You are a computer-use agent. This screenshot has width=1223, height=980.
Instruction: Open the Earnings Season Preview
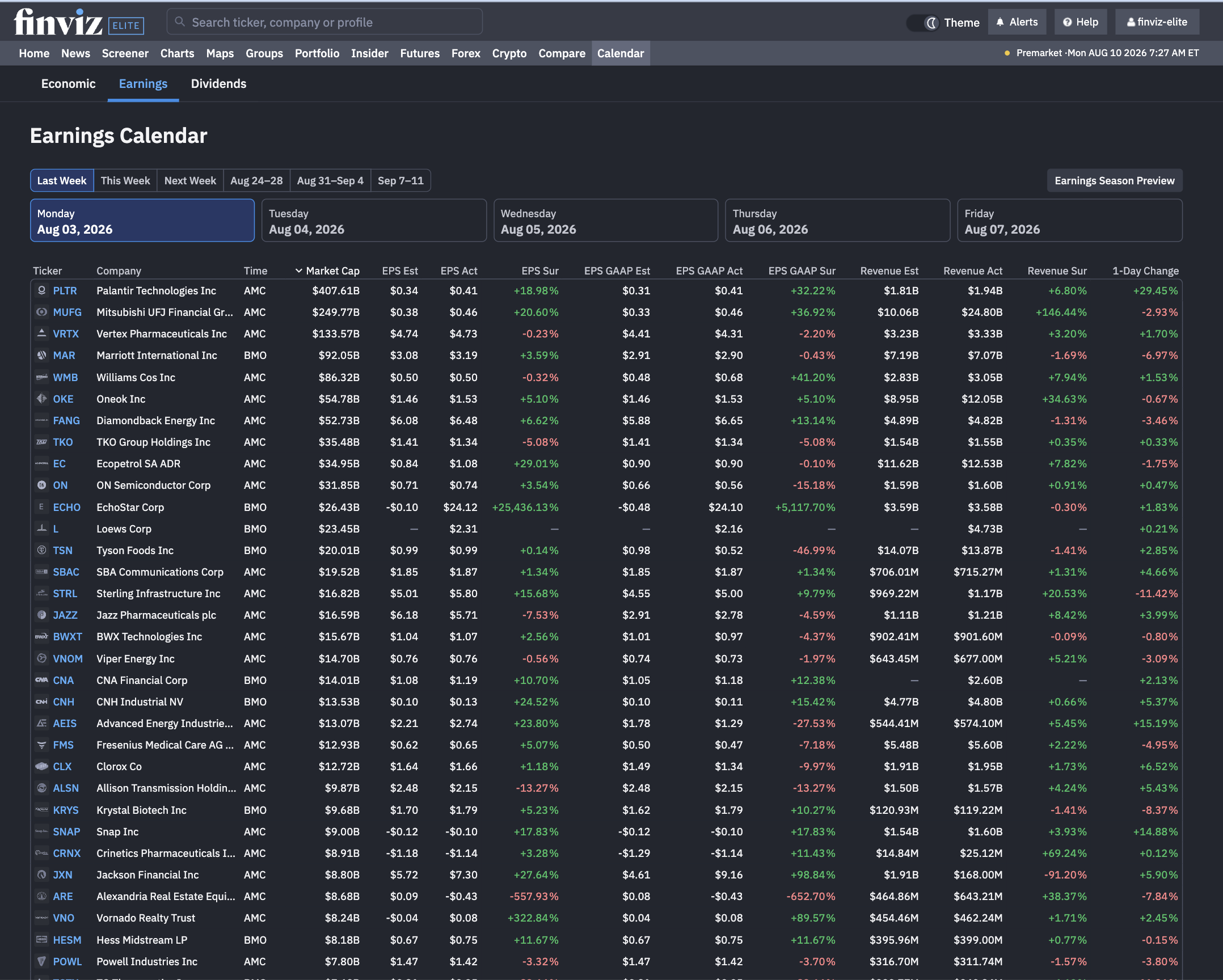1115,180
